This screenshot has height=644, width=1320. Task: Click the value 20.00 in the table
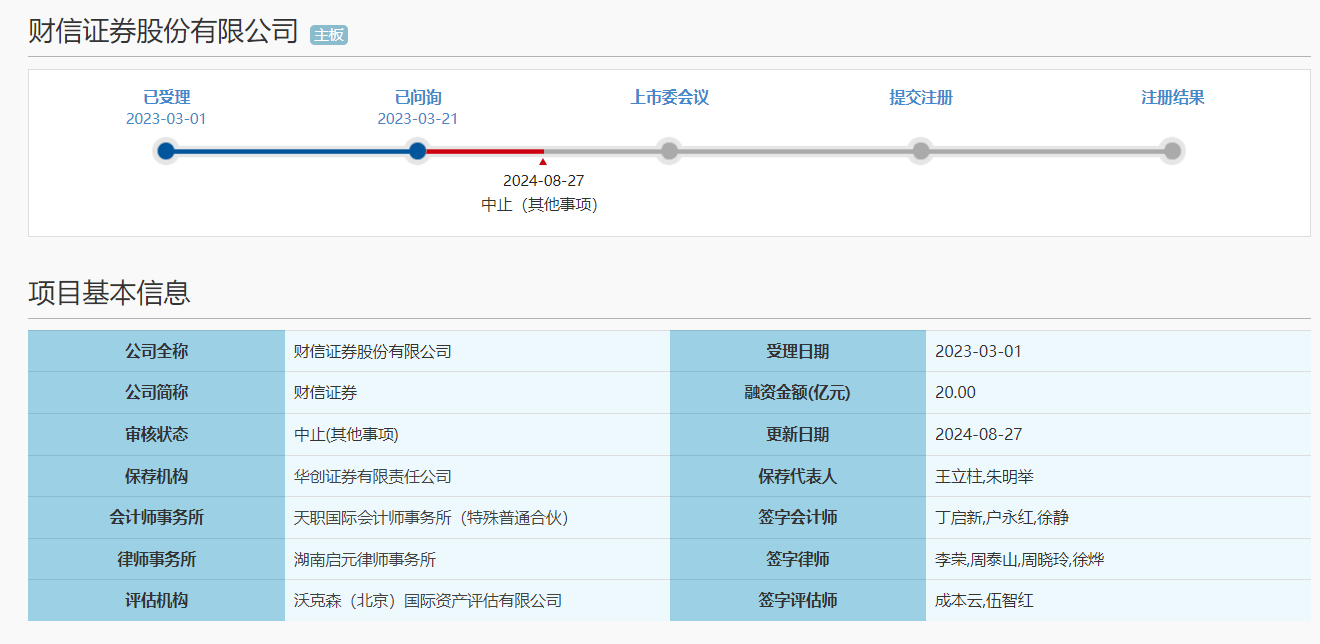pyautogui.click(x=955, y=393)
